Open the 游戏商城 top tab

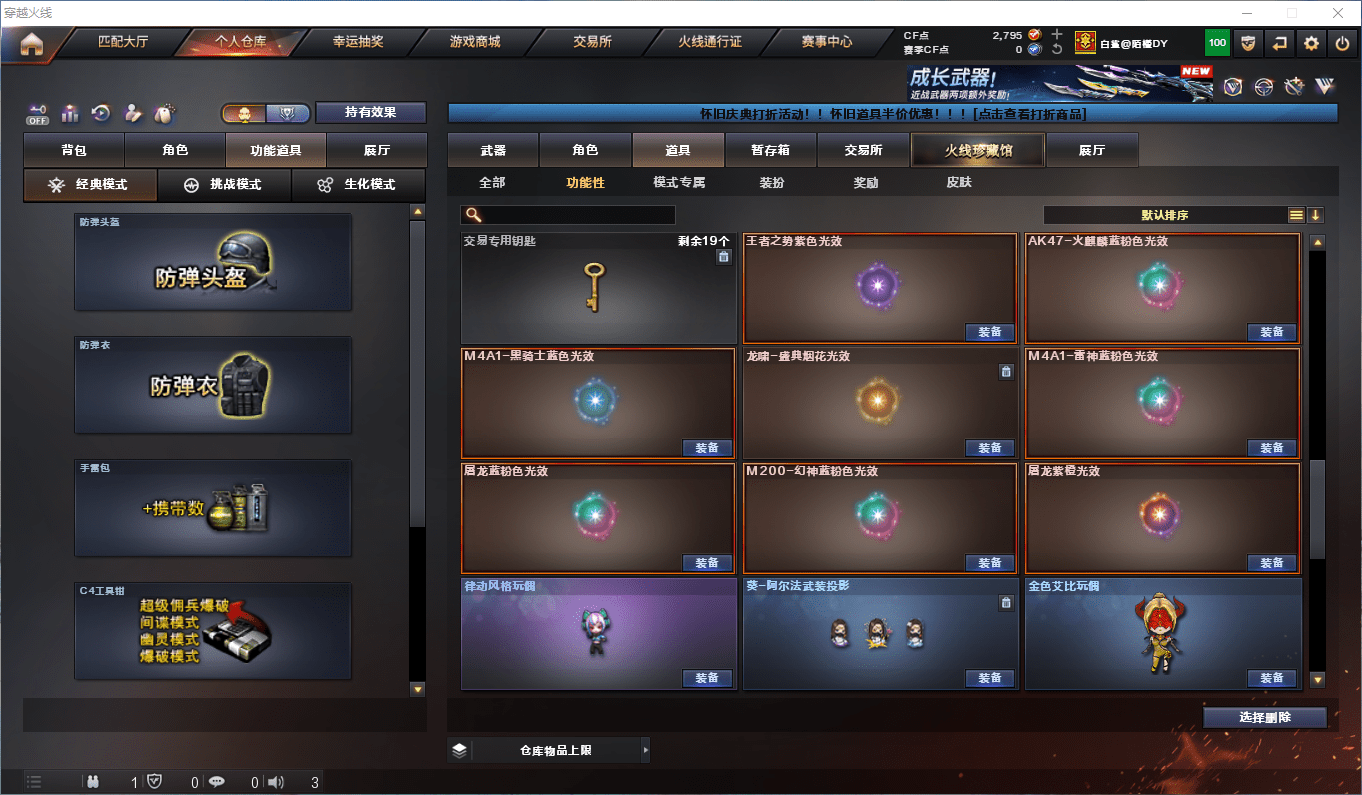(475, 42)
